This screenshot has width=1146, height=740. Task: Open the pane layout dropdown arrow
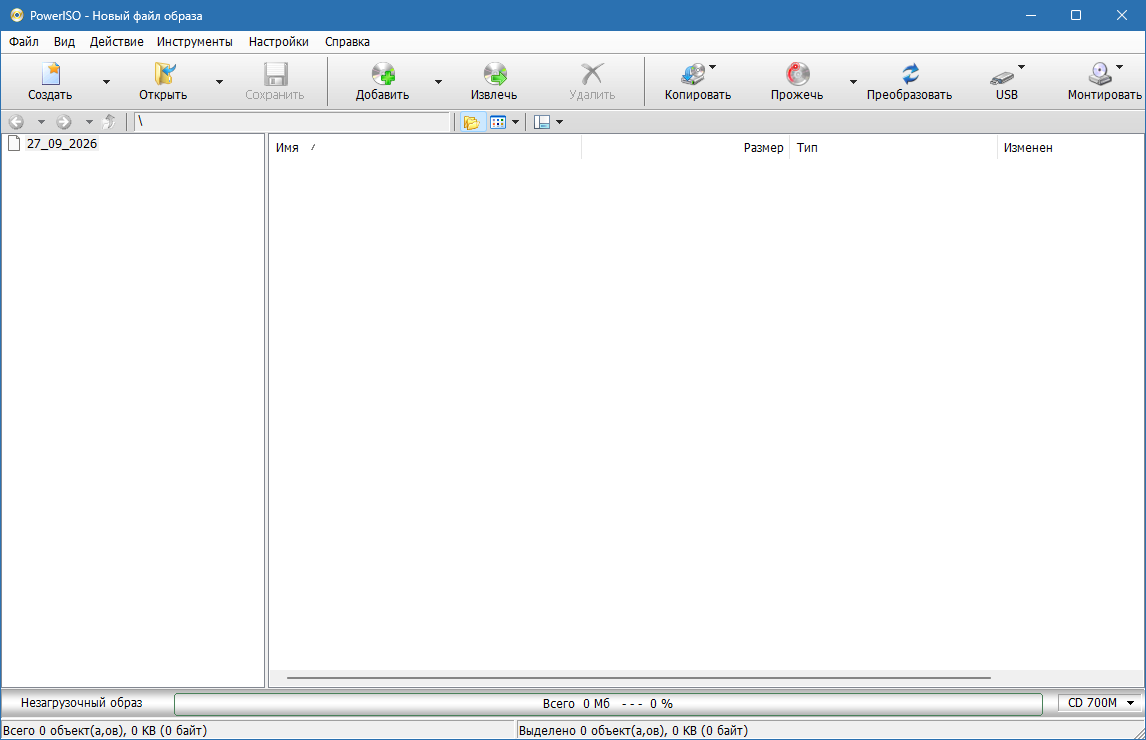pos(559,122)
